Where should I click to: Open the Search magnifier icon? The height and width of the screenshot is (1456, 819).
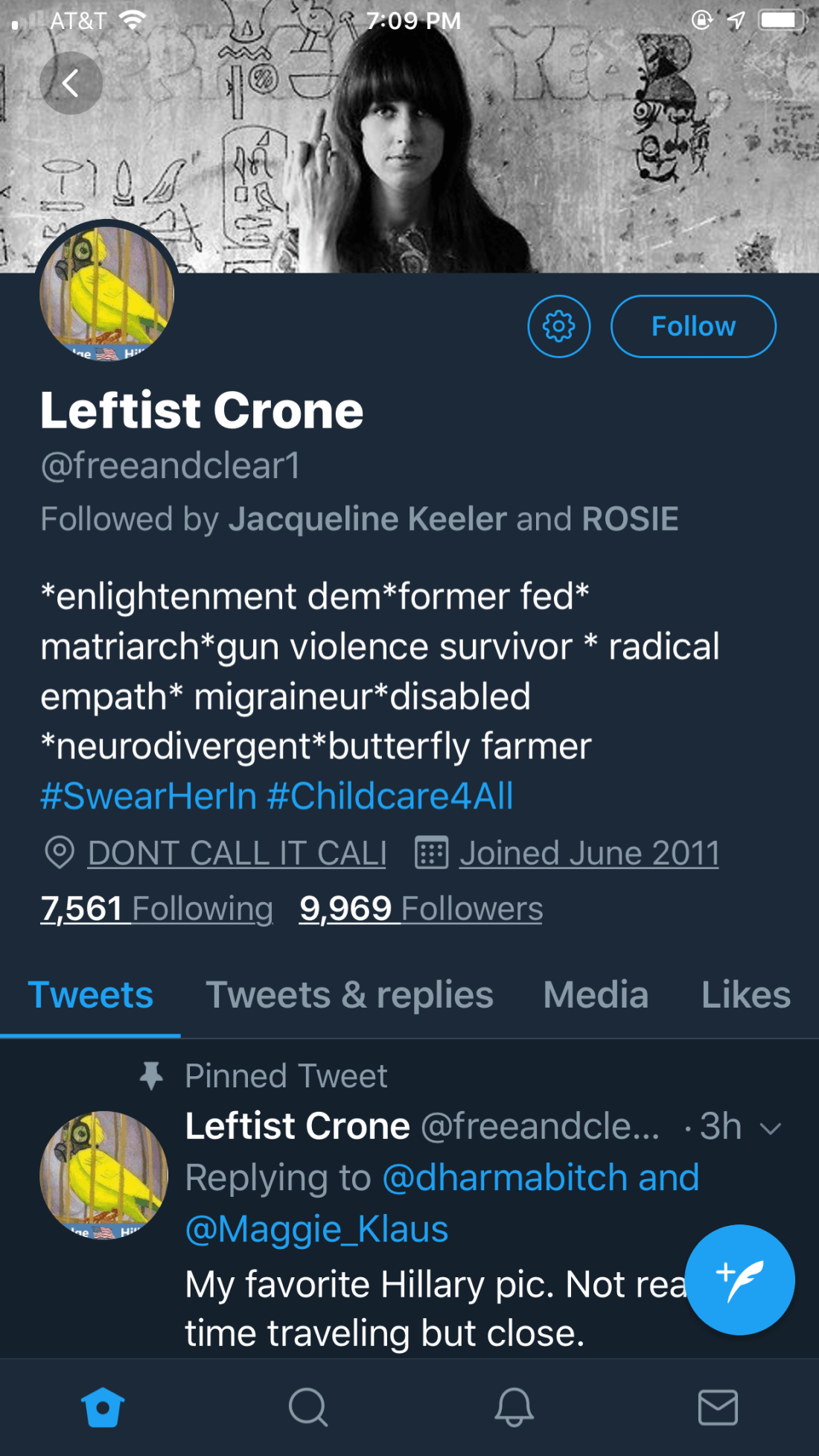coord(307,1407)
